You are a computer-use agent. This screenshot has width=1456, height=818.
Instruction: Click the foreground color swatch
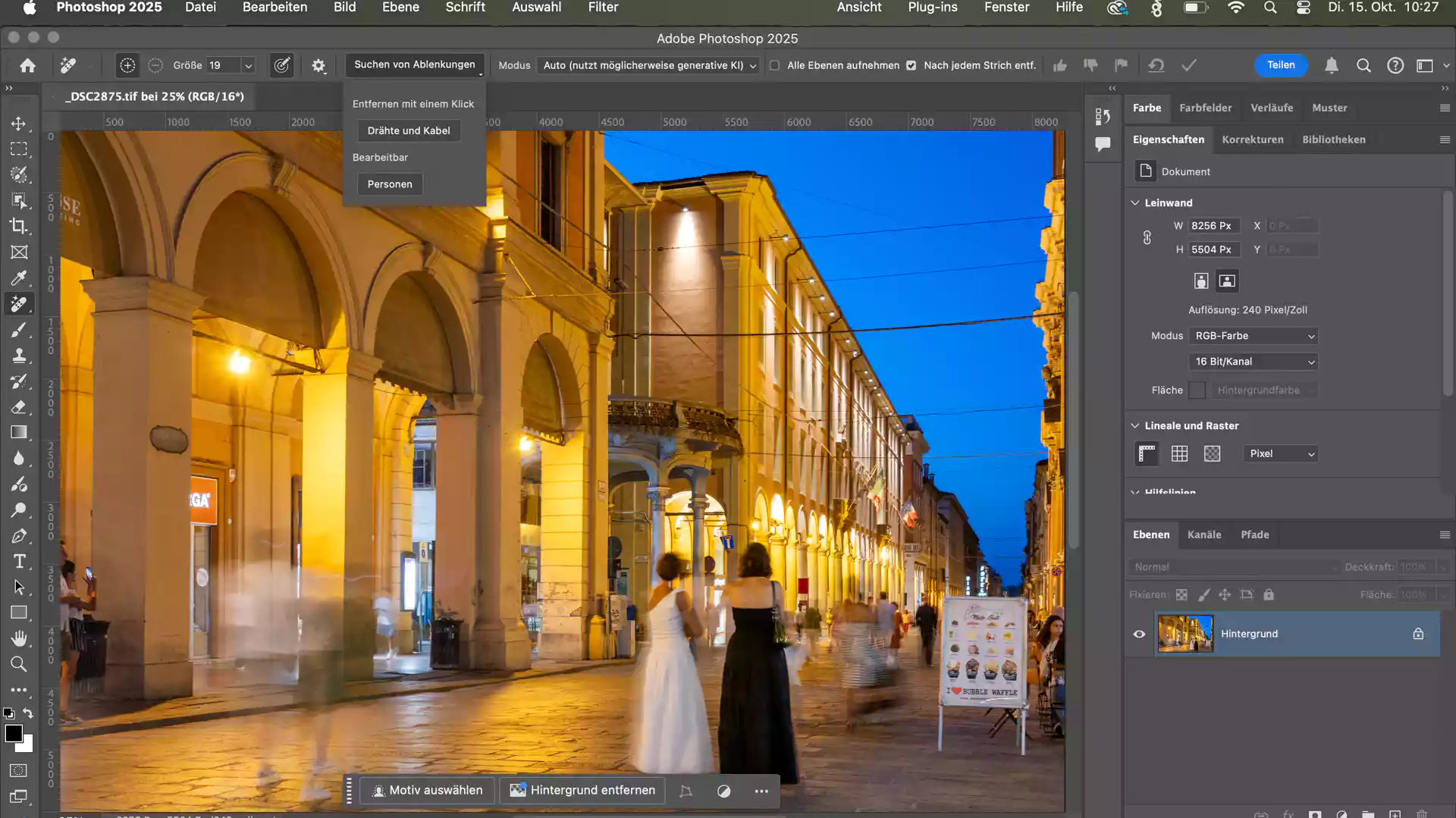14,733
